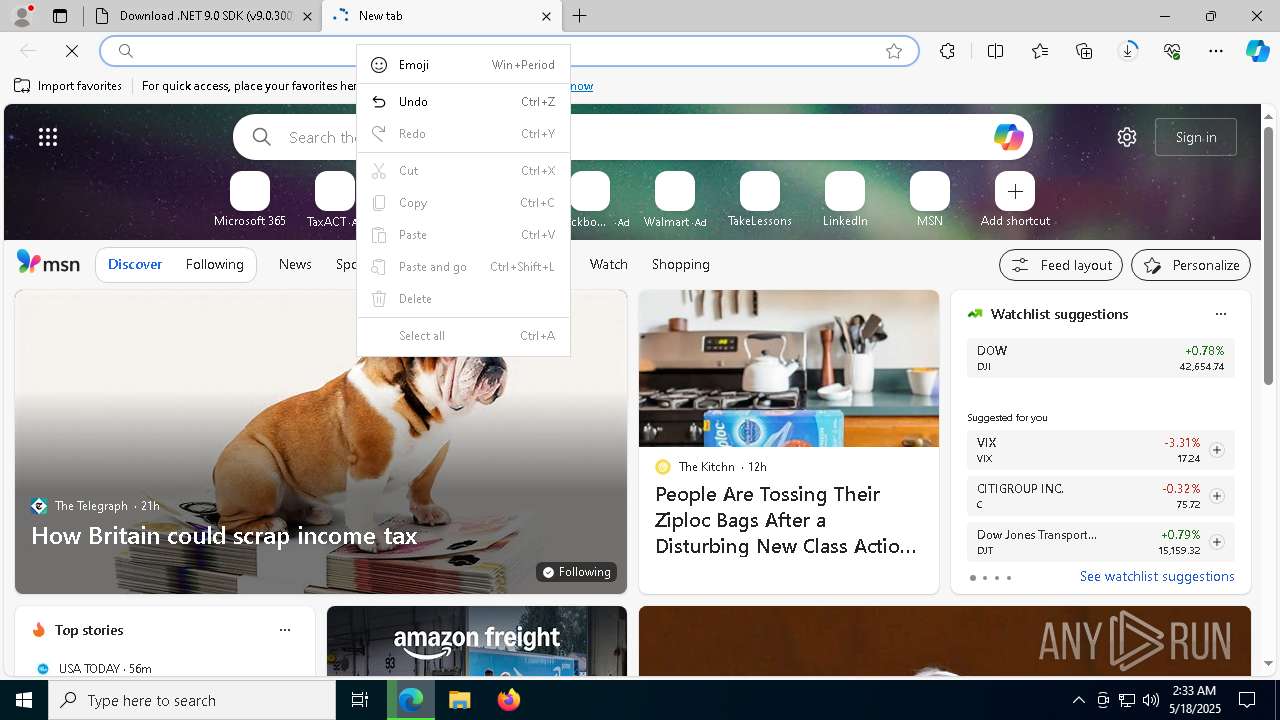The width and height of the screenshot is (1280, 720).
Task: Add Dow Jones Transport to watchlist
Action: tap(1216, 542)
